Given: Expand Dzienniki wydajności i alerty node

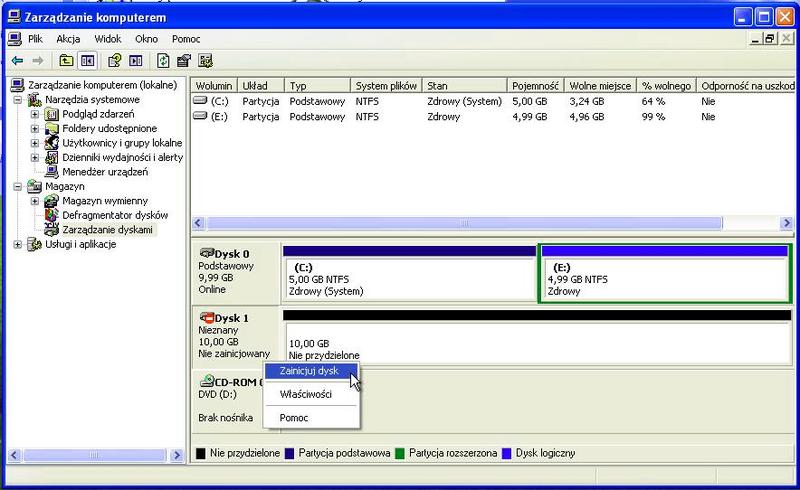Looking at the screenshot, I should [35, 157].
